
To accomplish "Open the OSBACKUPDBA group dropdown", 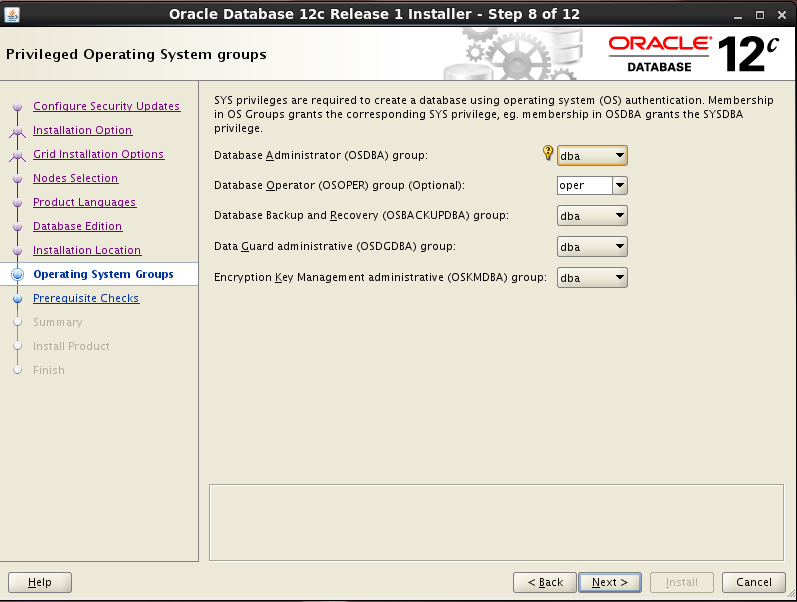I will [x=592, y=216].
